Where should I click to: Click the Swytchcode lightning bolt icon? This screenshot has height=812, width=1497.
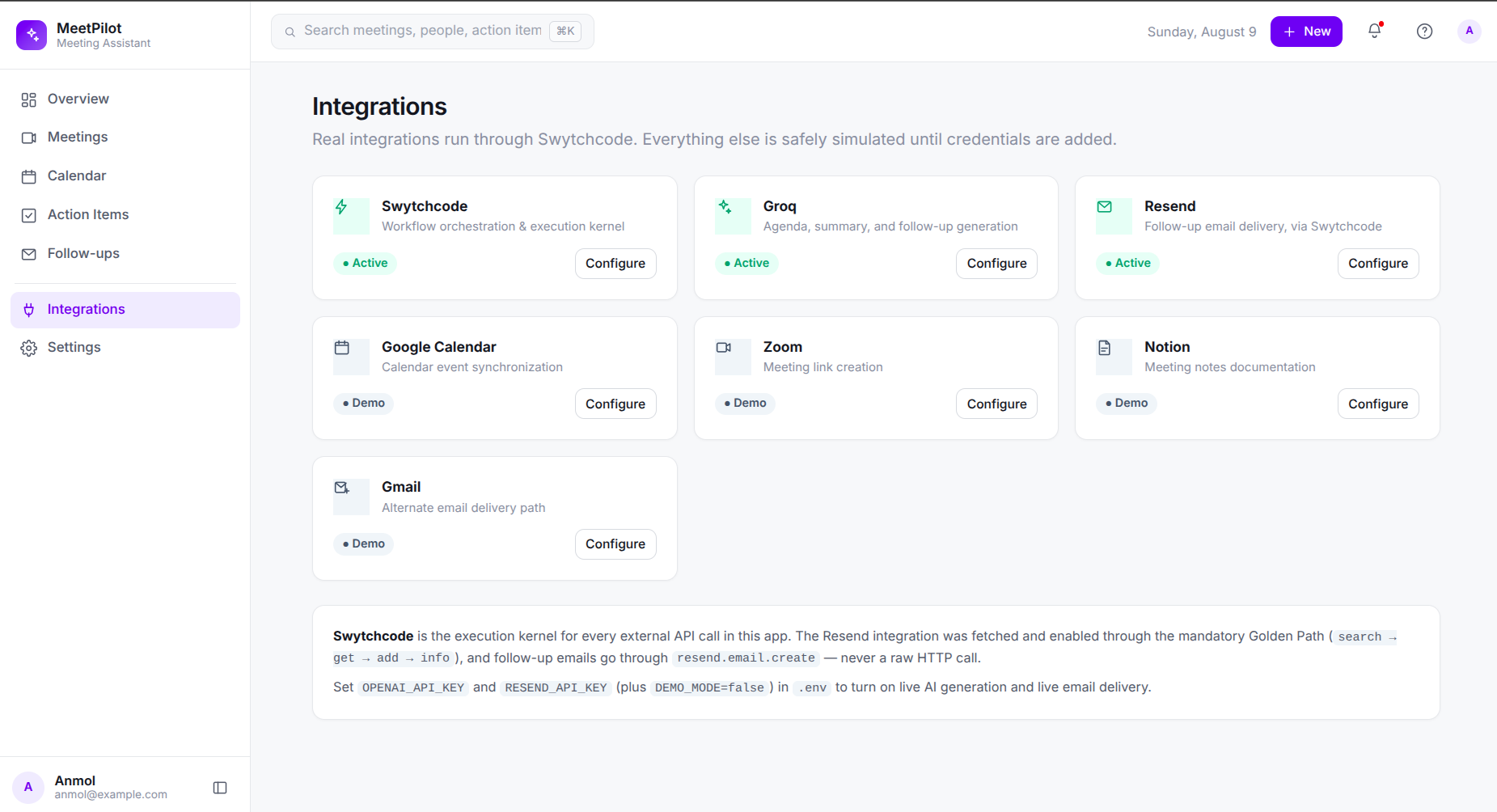point(341,207)
